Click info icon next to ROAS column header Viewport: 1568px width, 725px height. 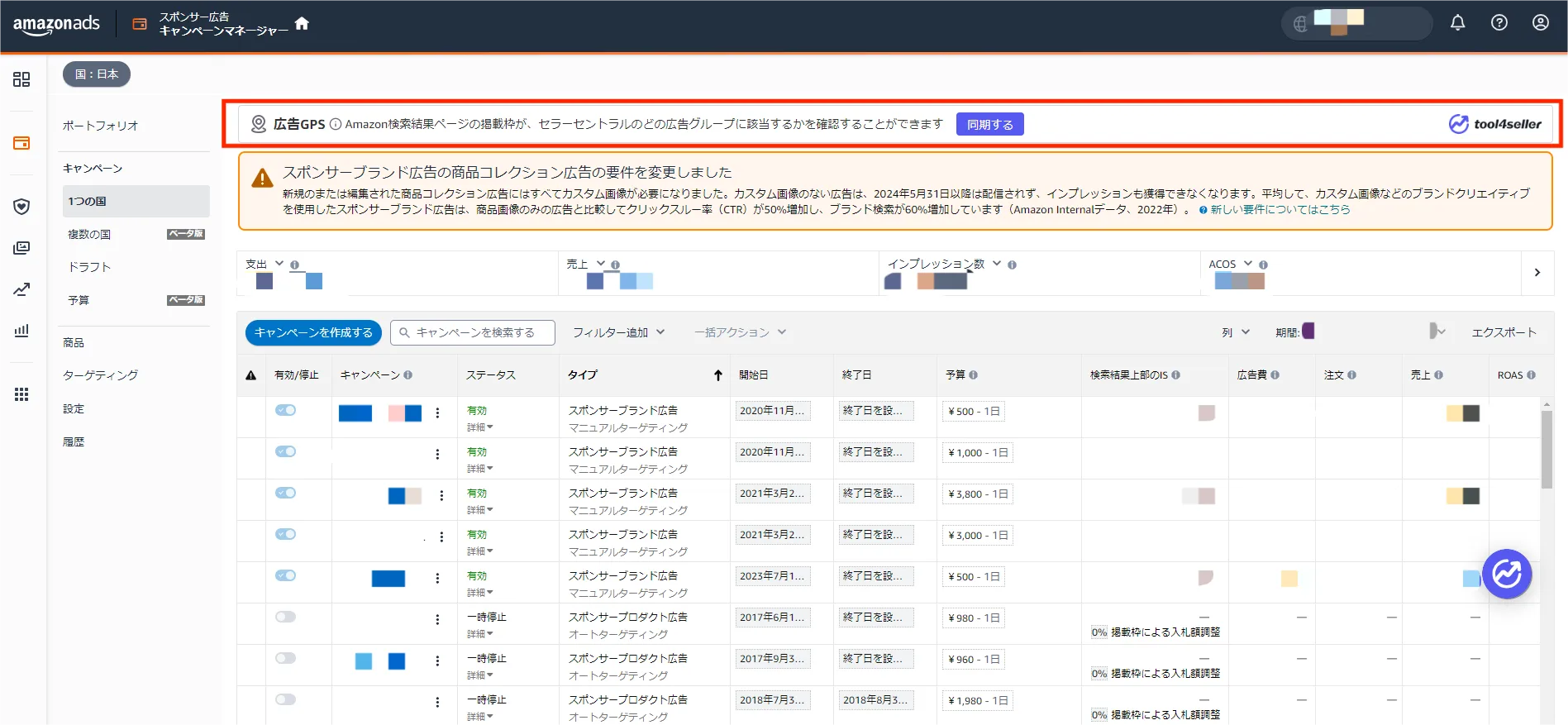point(1531,375)
